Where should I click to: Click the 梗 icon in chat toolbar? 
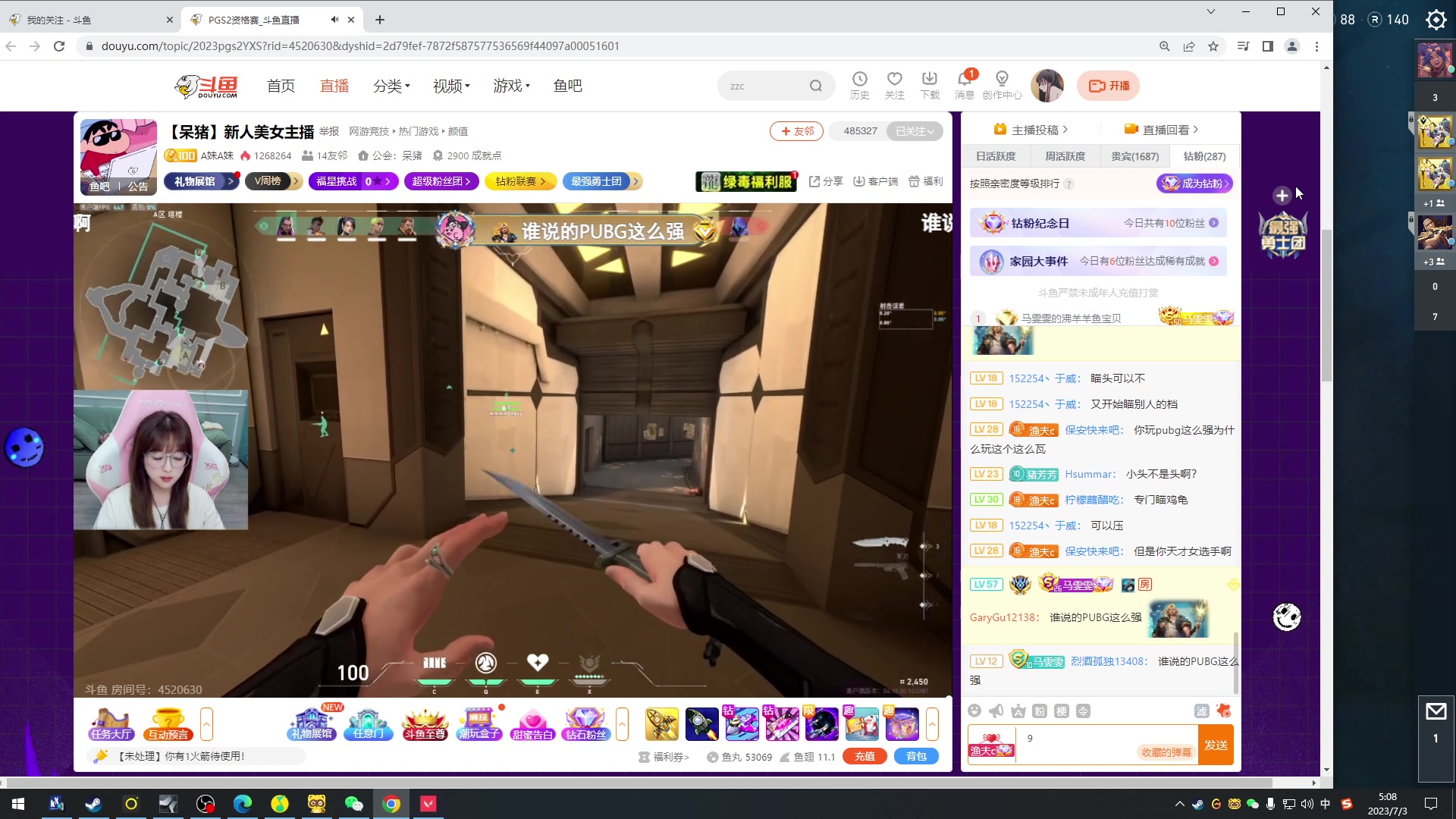[x=1062, y=711]
